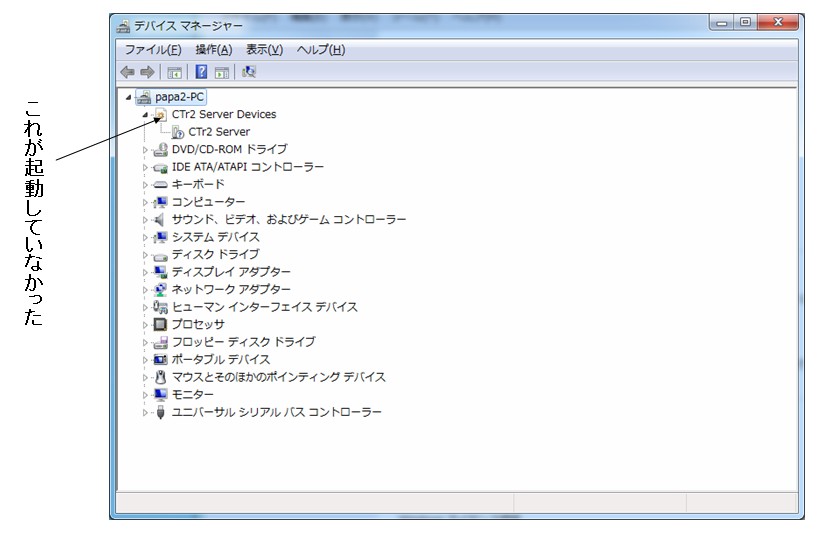The width and height of the screenshot is (831, 538).
Task: Open the 表示(V) menu
Action: click(x=264, y=50)
